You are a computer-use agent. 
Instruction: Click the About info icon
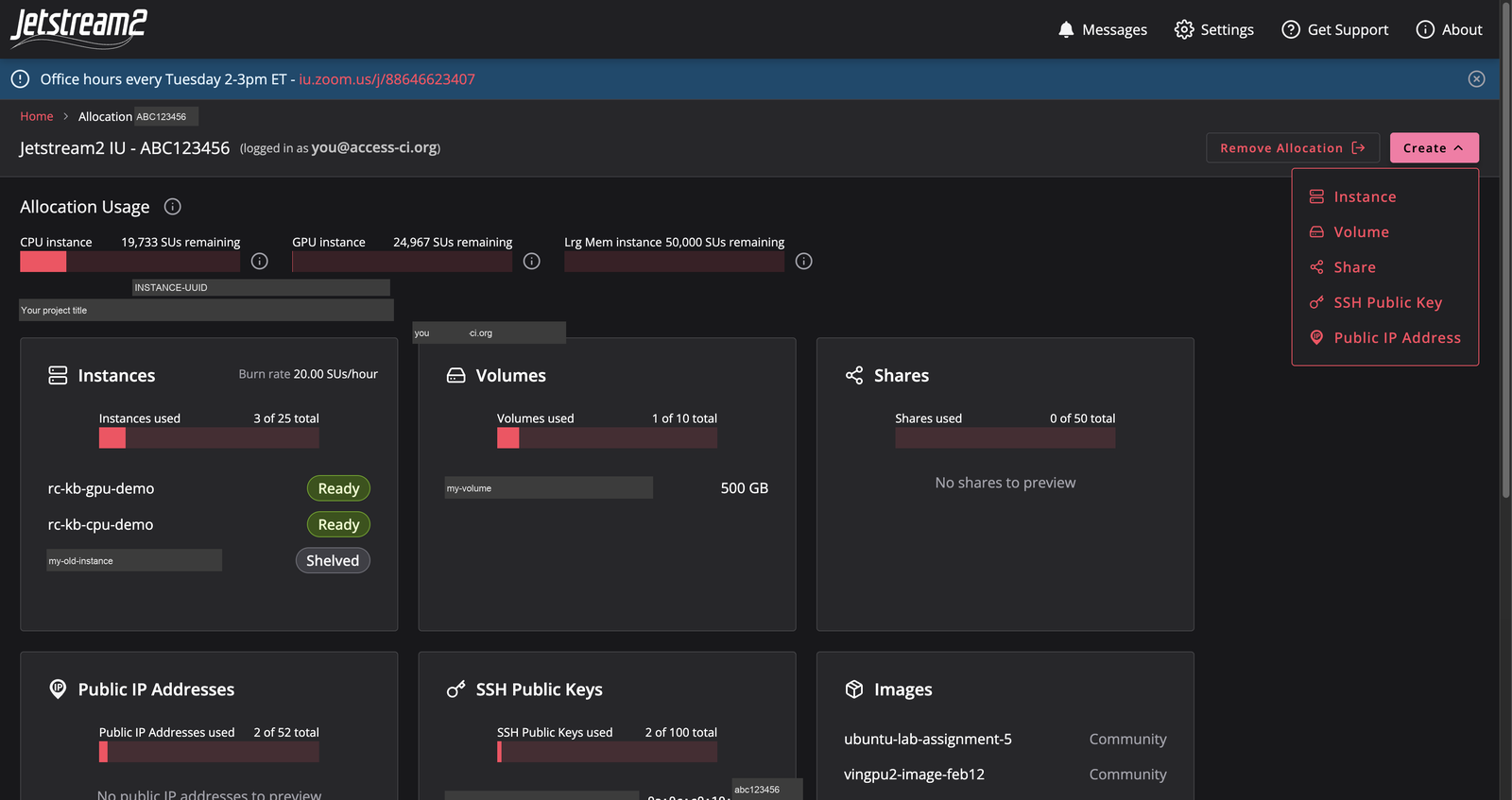click(1425, 29)
